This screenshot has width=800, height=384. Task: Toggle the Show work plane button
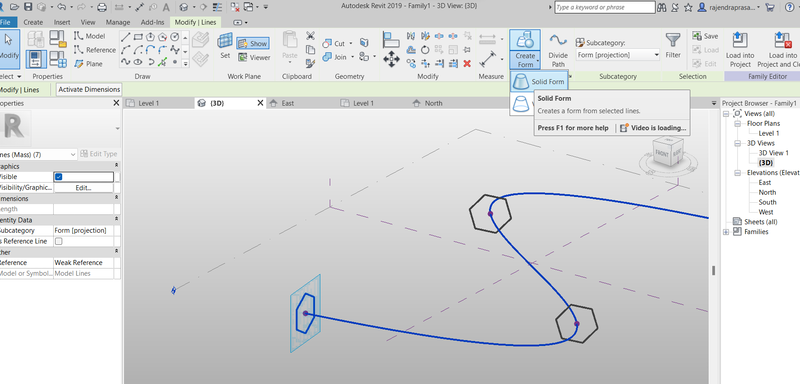[x=253, y=43]
